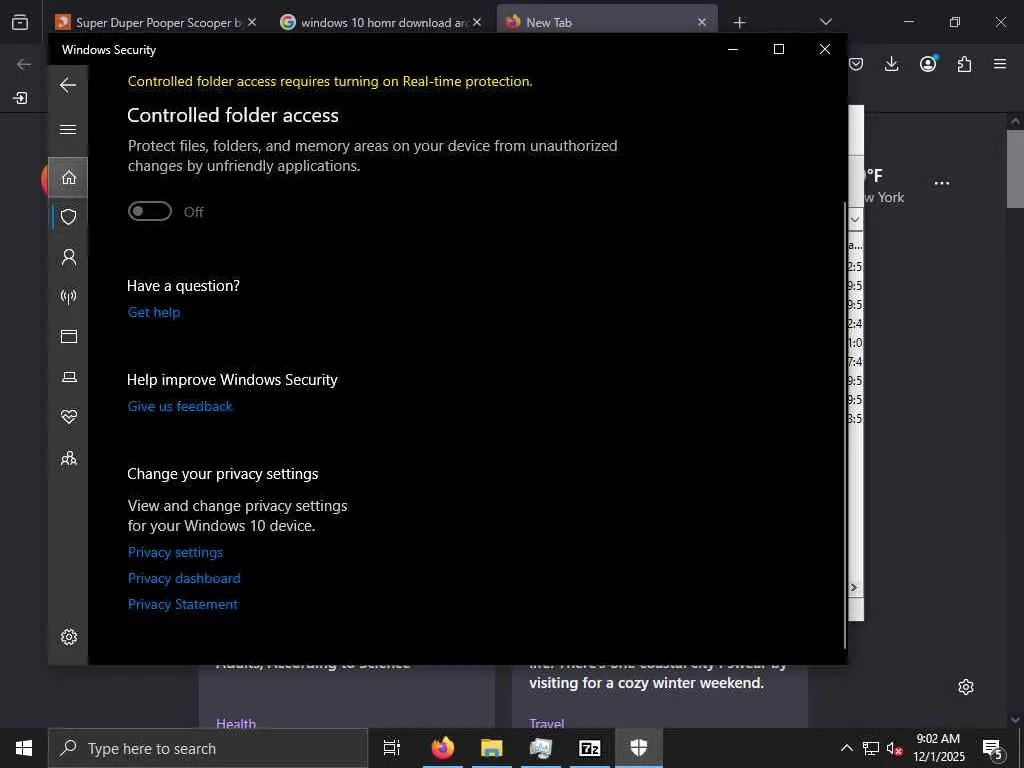
Task: Expand the list all tabs dropdown
Action: (x=825, y=22)
